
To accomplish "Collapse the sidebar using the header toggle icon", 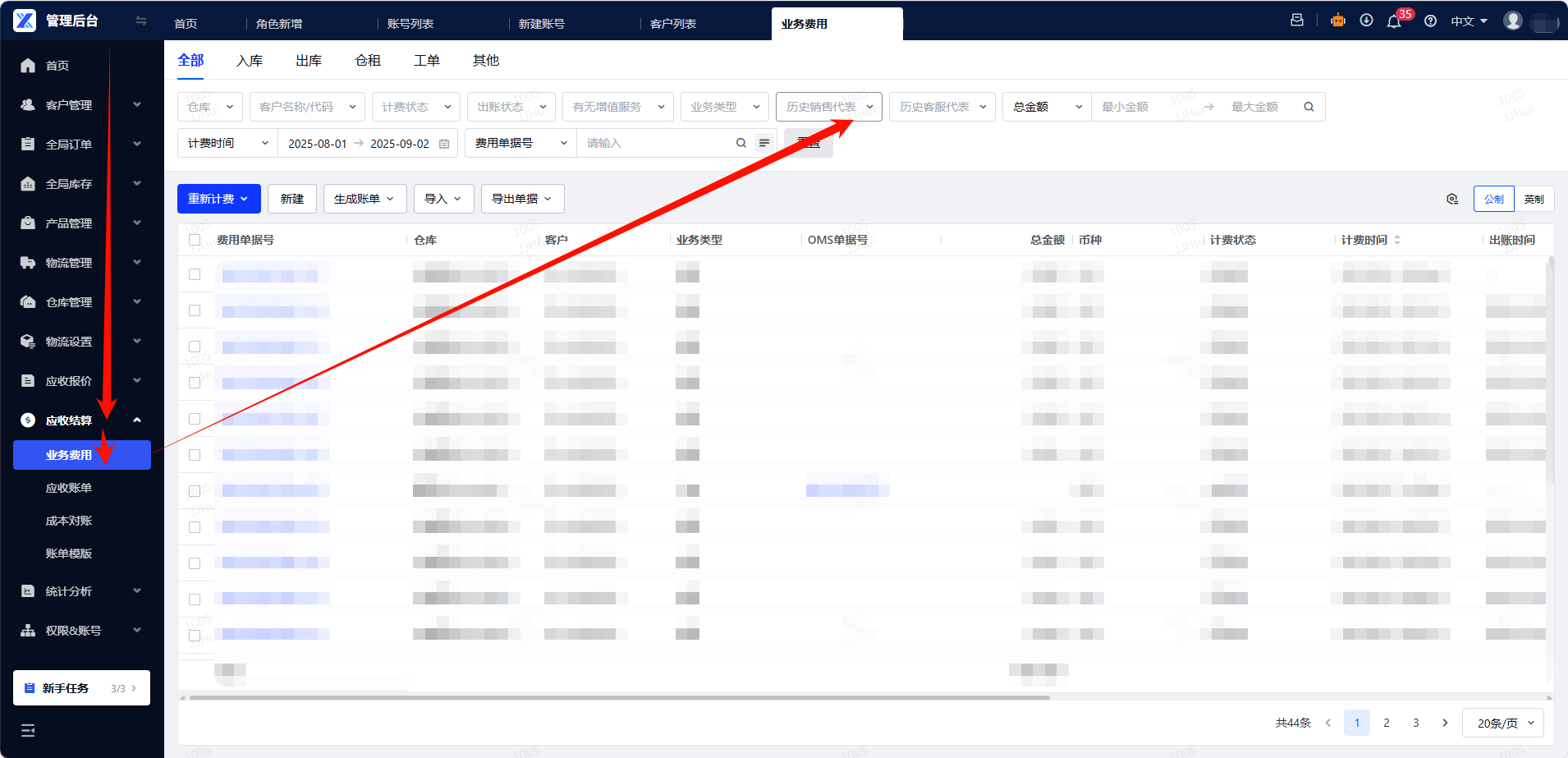I will pyautogui.click(x=141, y=21).
